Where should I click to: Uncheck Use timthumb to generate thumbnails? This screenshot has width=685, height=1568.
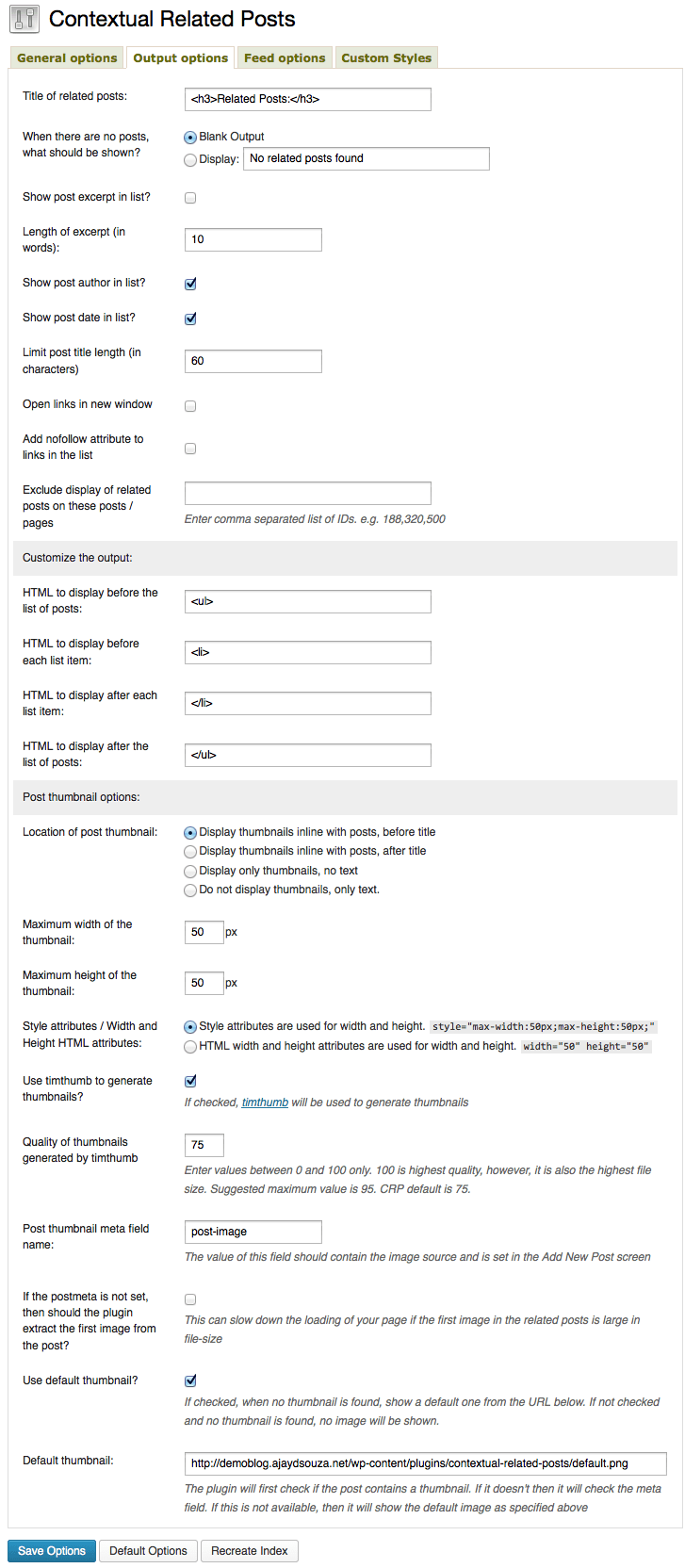(x=190, y=1082)
